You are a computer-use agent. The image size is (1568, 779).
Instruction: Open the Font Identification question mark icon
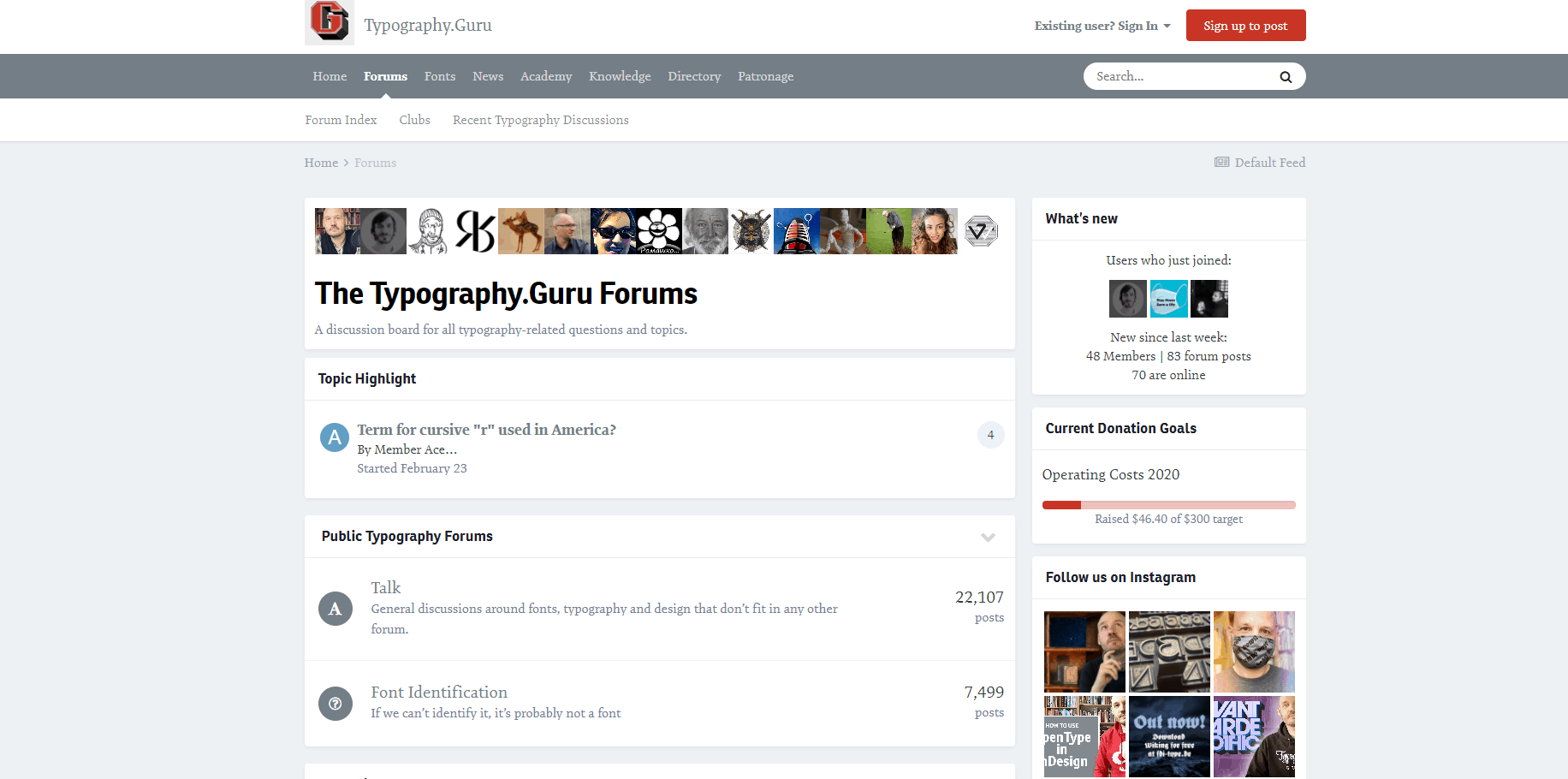[x=336, y=704]
